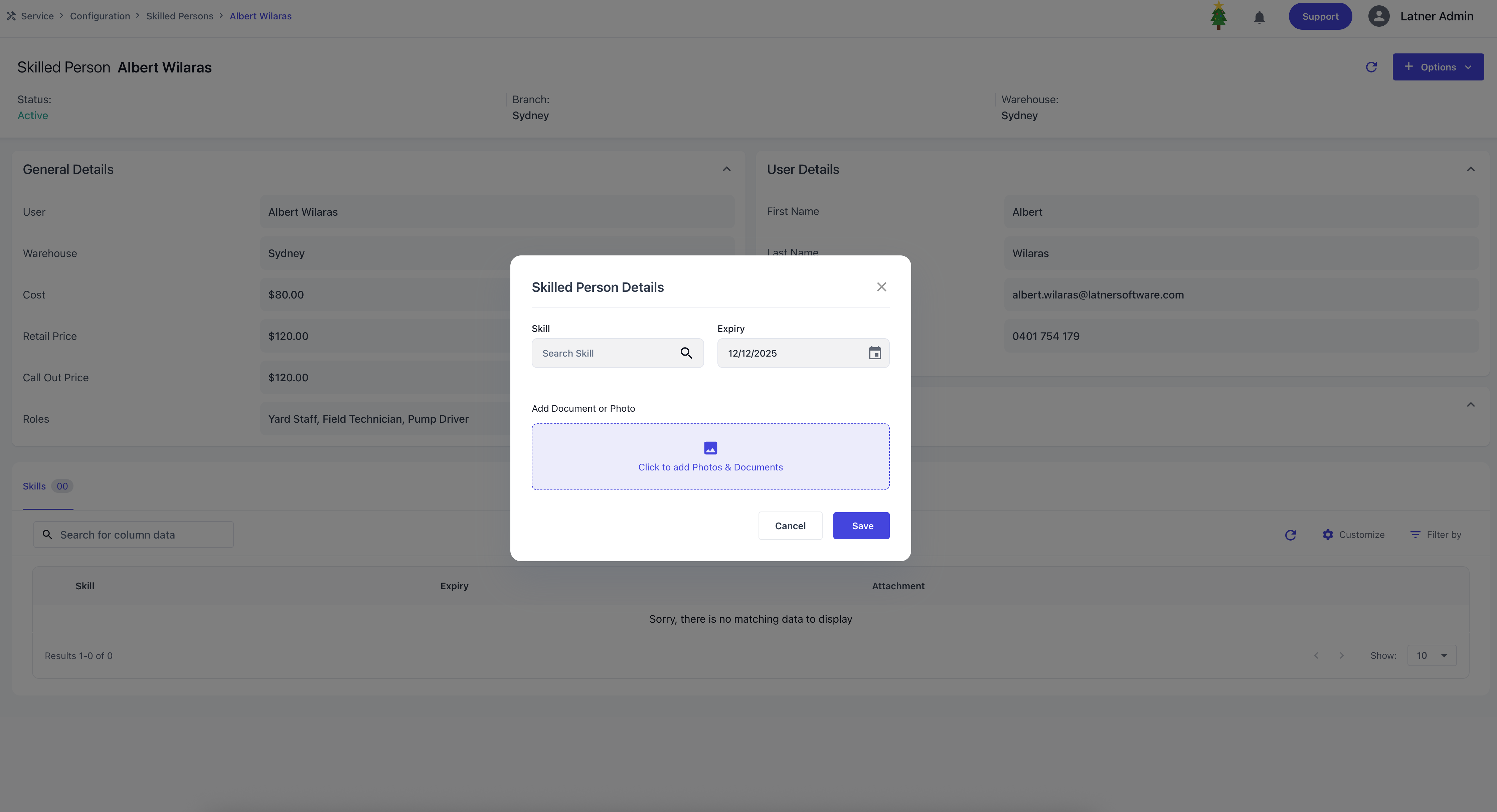The height and width of the screenshot is (812, 1497).
Task: Refresh the Skills table
Action: click(1290, 535)
